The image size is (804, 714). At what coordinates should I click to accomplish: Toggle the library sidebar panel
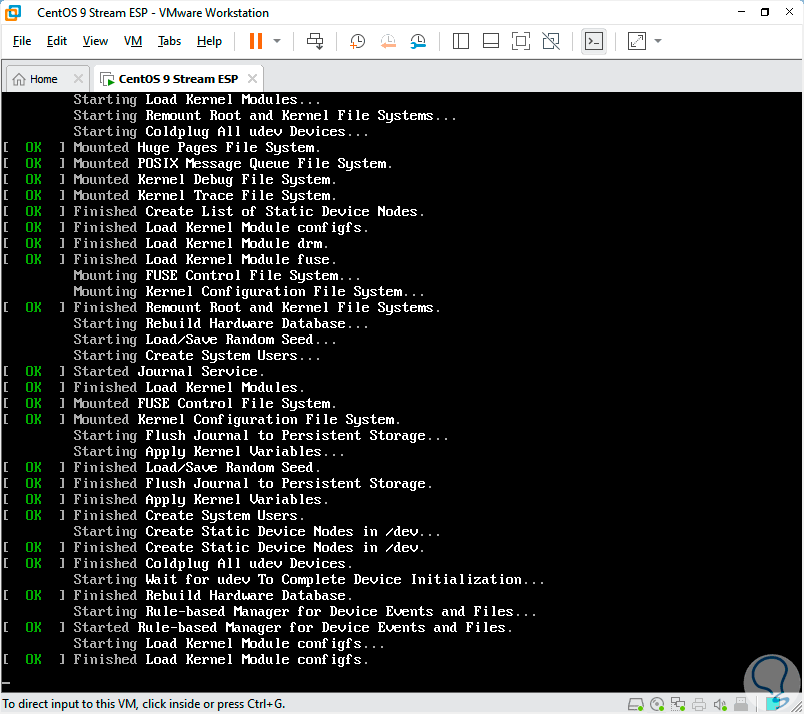[x=460, y=41]
